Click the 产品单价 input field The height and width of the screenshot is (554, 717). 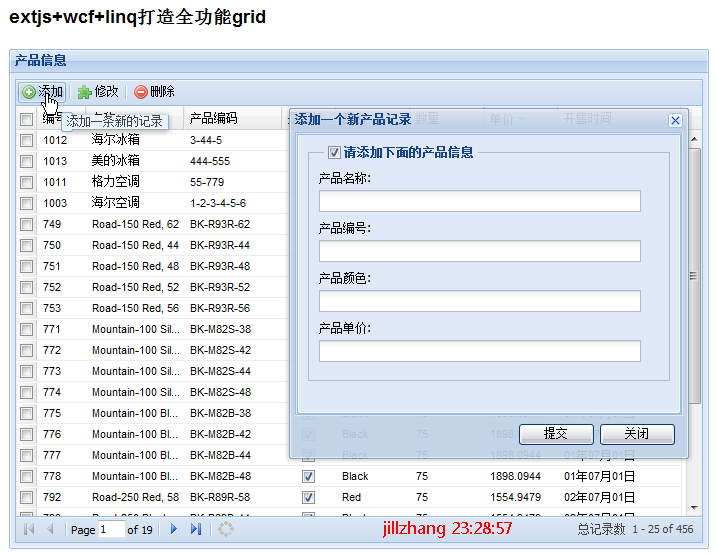pyautogui.click(x=479, y=351)
